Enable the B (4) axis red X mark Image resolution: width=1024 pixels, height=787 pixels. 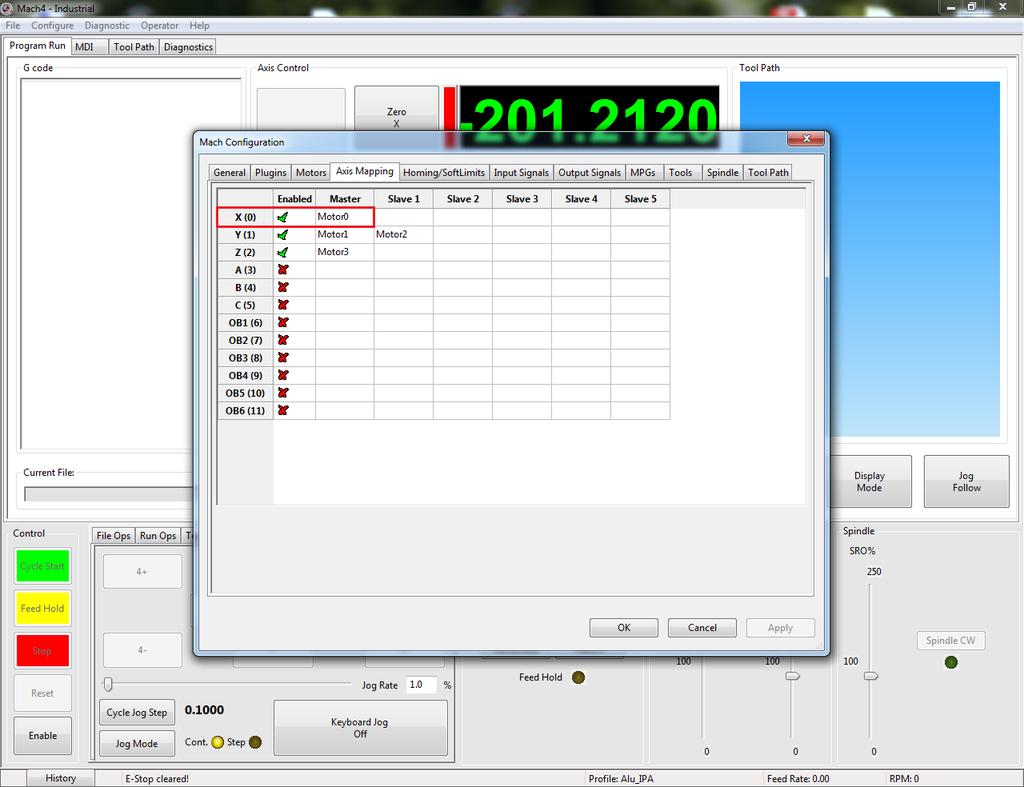point(283,287)
